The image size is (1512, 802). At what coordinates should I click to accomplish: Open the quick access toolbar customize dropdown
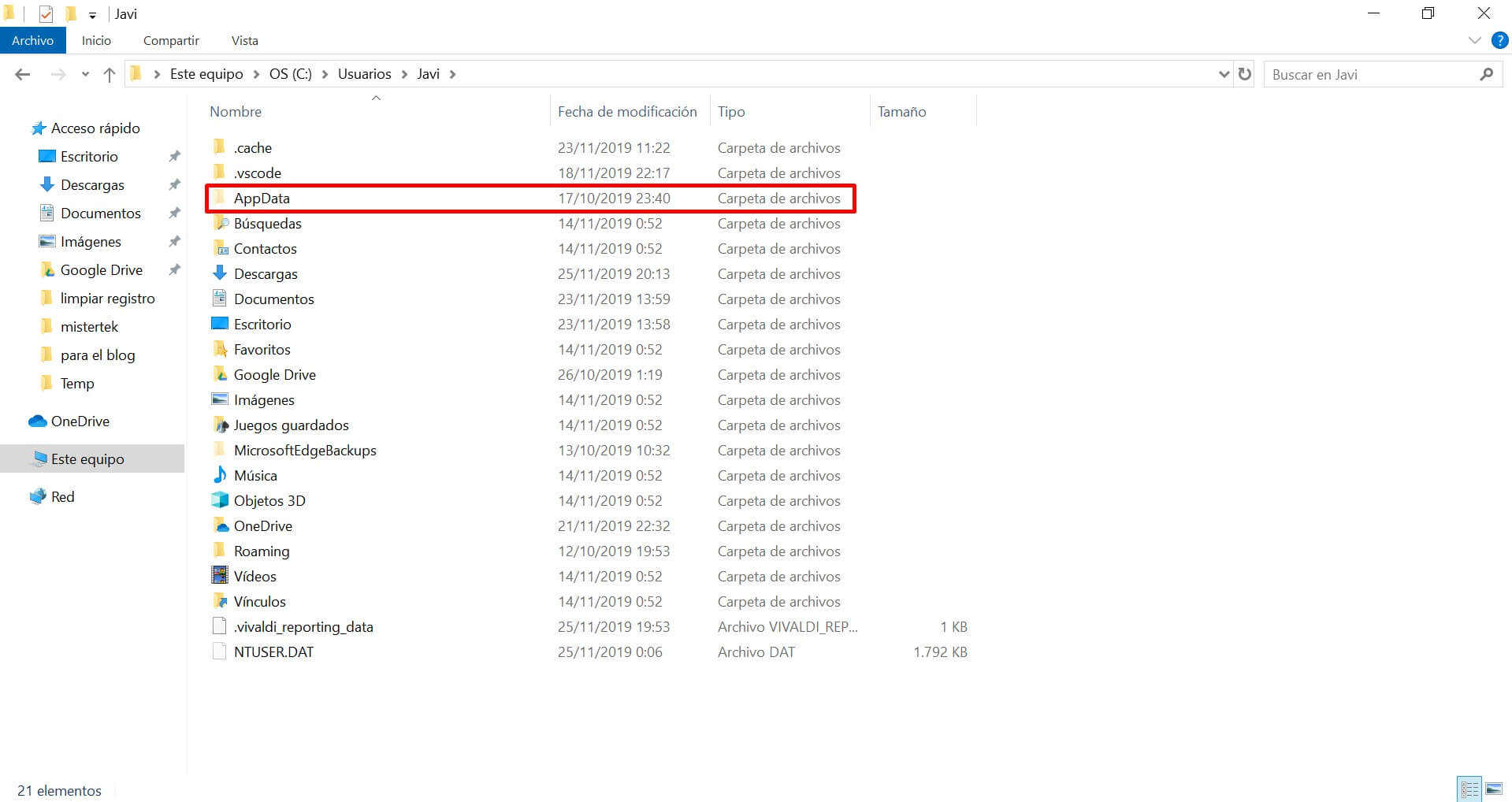point(92,15)
